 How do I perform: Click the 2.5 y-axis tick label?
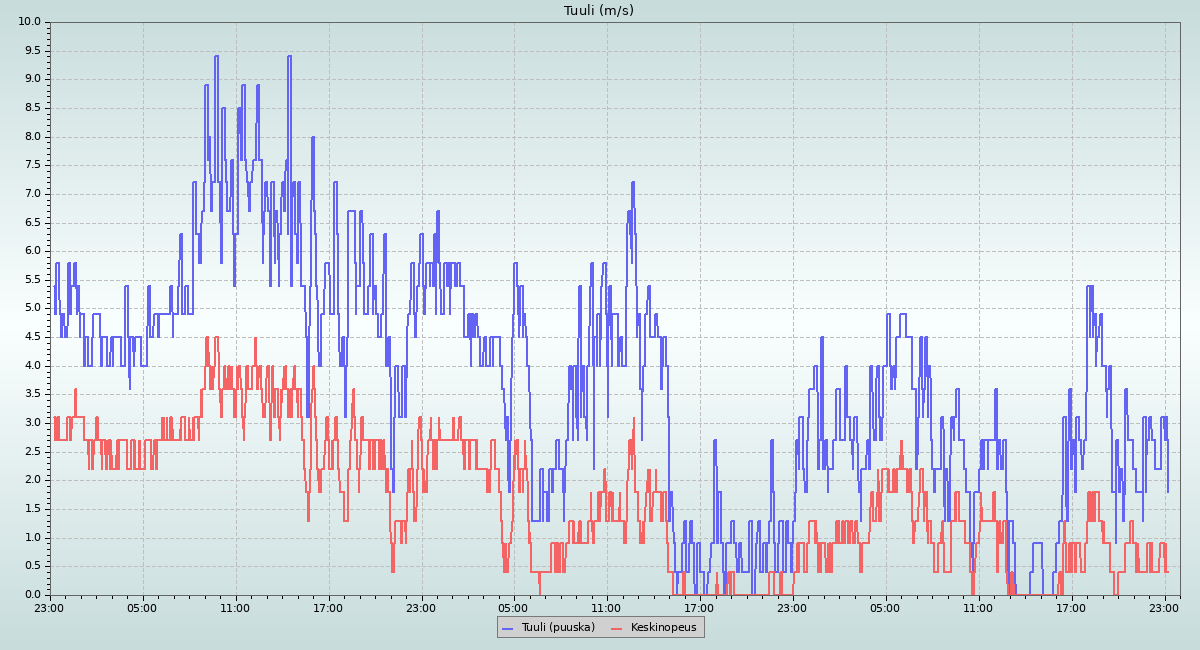click(32, 452)
